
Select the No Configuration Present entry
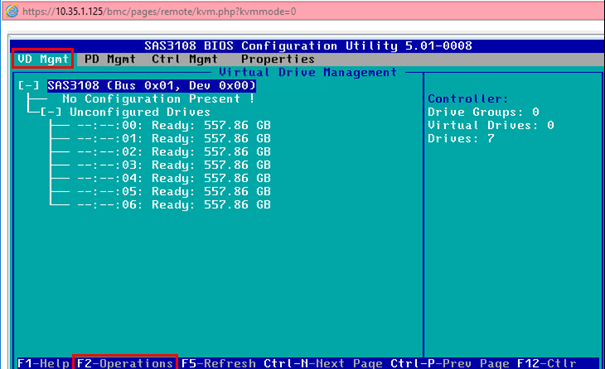(158, 99)
